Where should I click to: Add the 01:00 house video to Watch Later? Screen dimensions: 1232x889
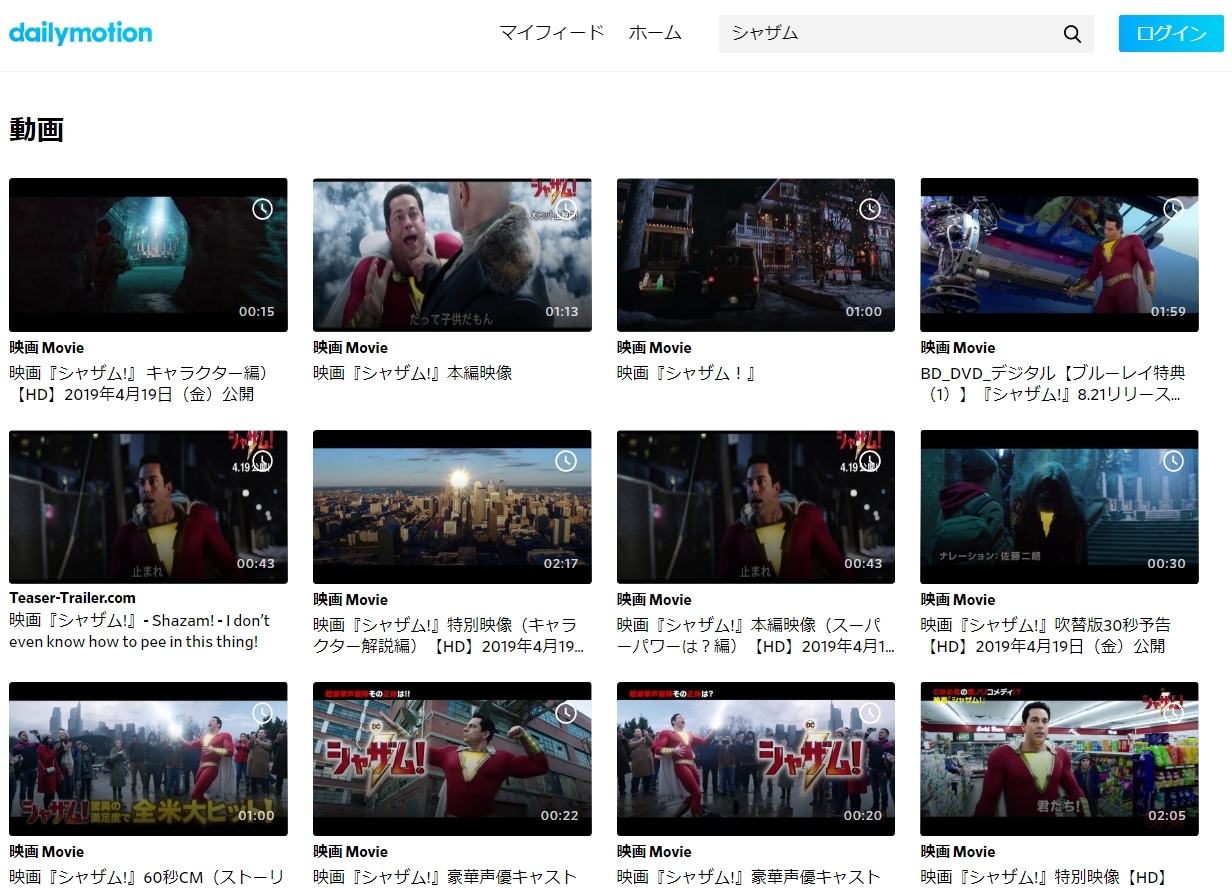coord(870,209)
